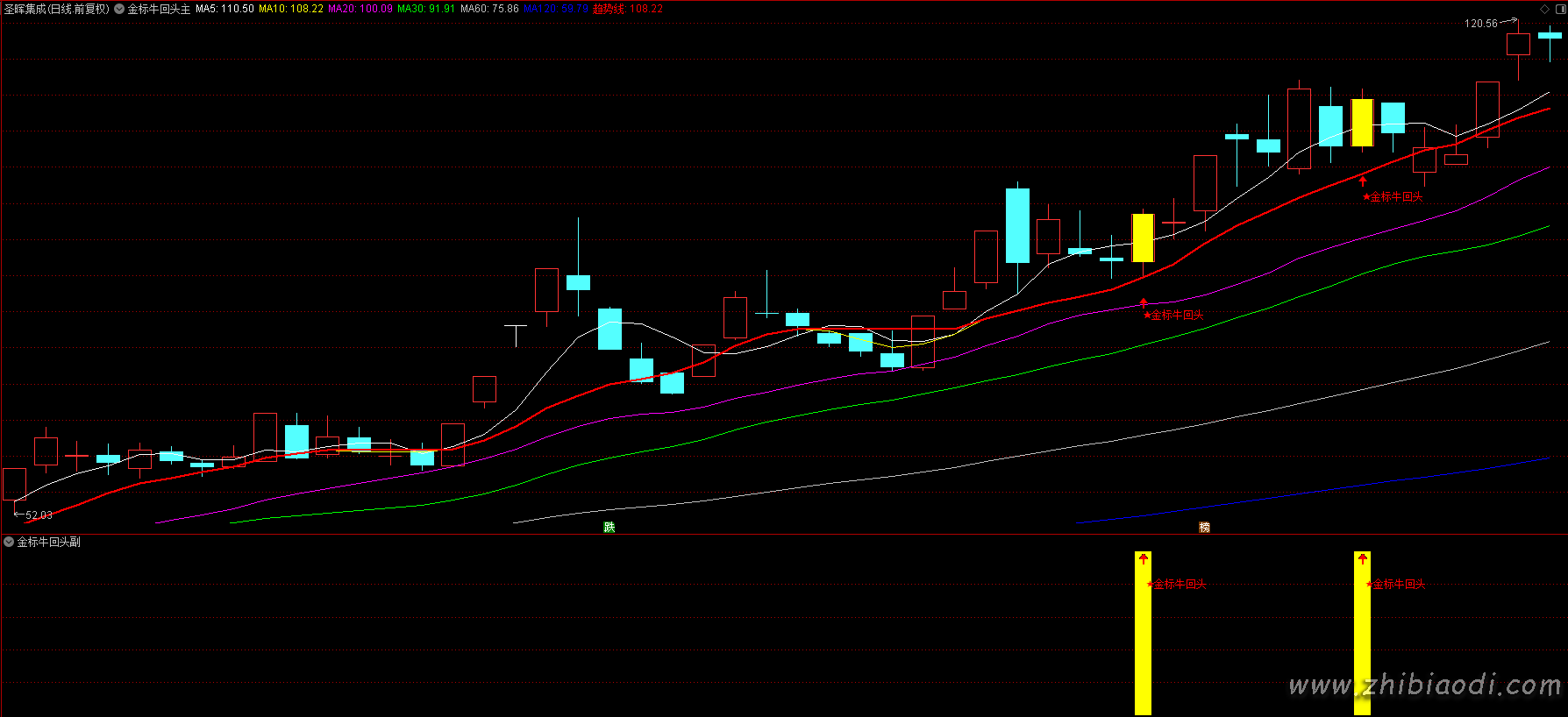
Task: Click the 52.03 low price label
Action: click(x=39, y=515)
